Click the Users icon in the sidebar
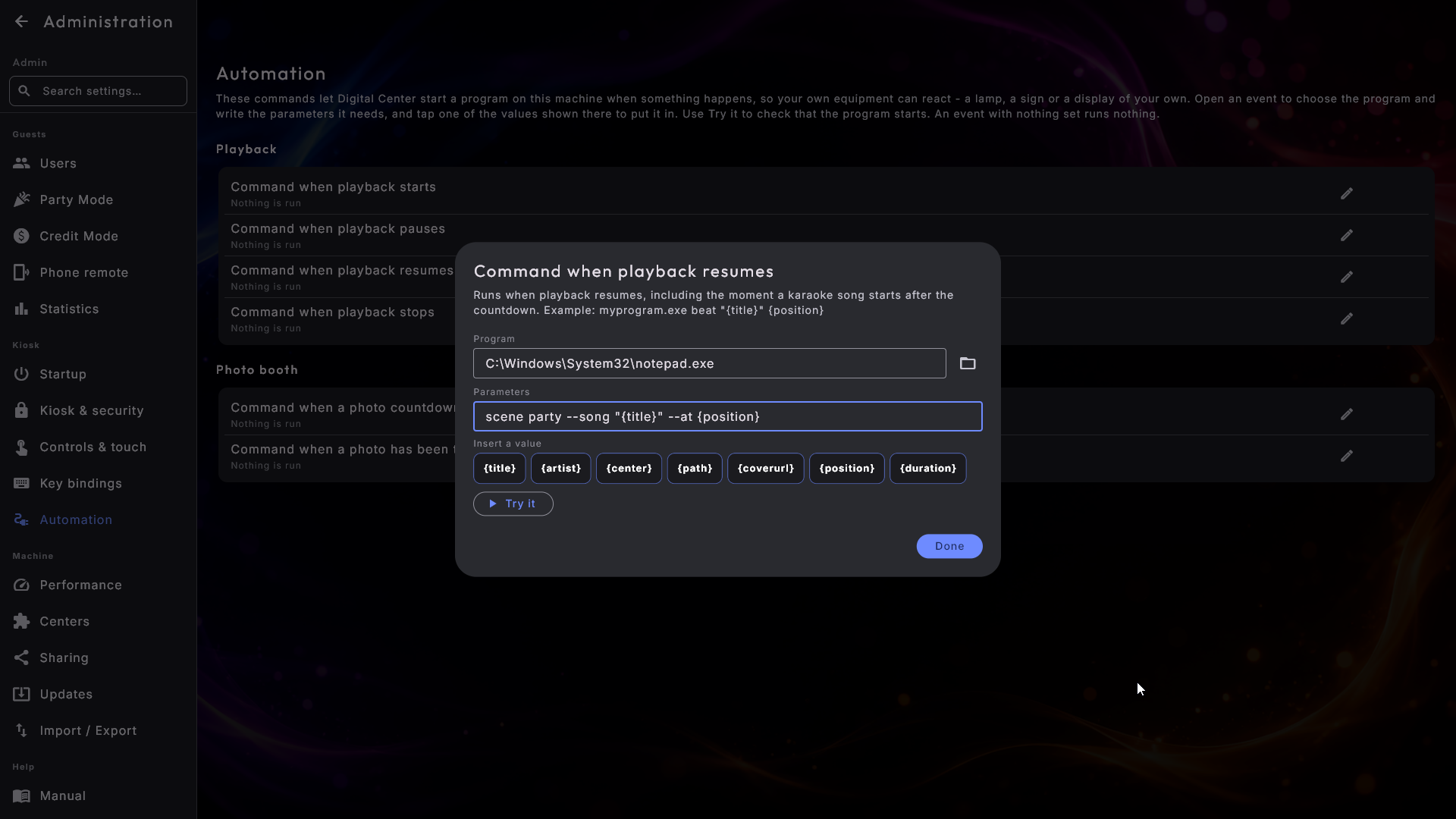This screenshot has height=819, width=1456. (x=21, y=163)
